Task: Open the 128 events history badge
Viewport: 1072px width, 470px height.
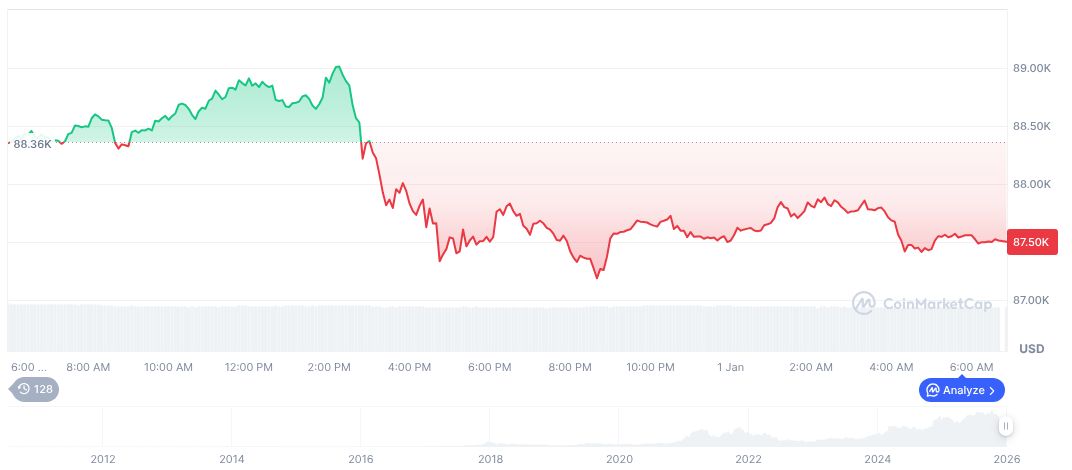Action: click(35, 389)
